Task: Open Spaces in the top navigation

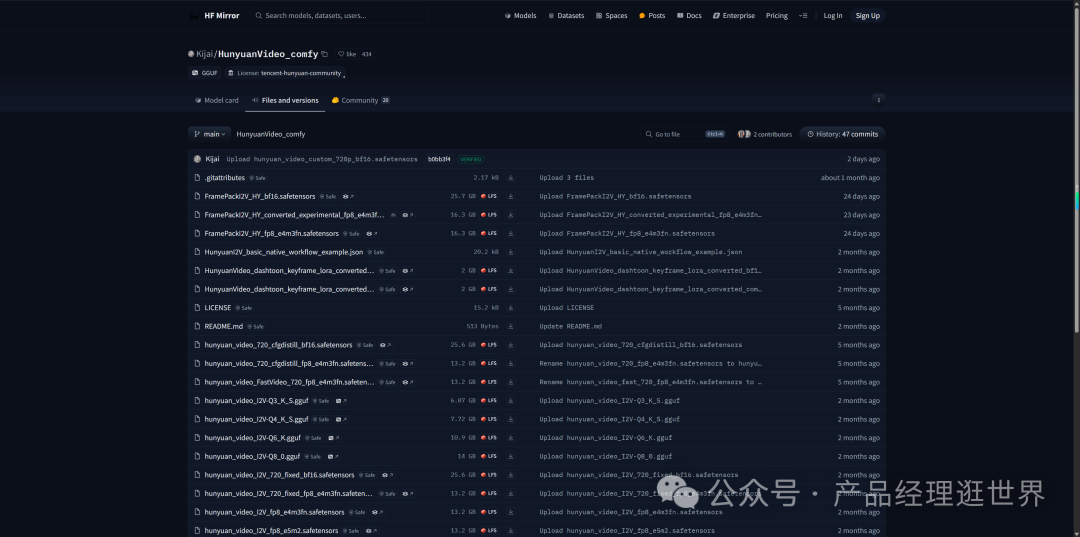Action: 612,15
